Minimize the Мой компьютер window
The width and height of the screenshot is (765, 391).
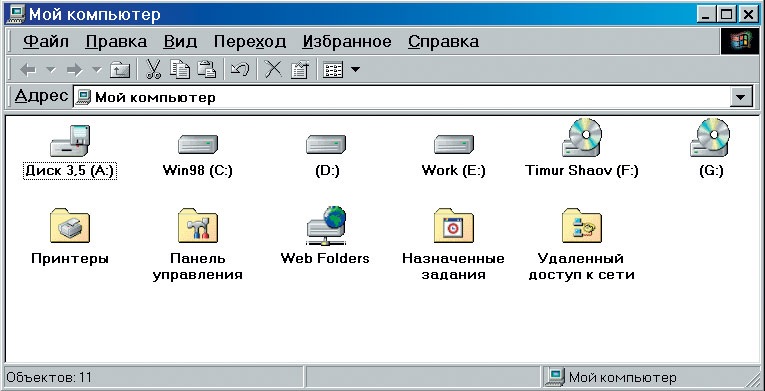(707, 15)
